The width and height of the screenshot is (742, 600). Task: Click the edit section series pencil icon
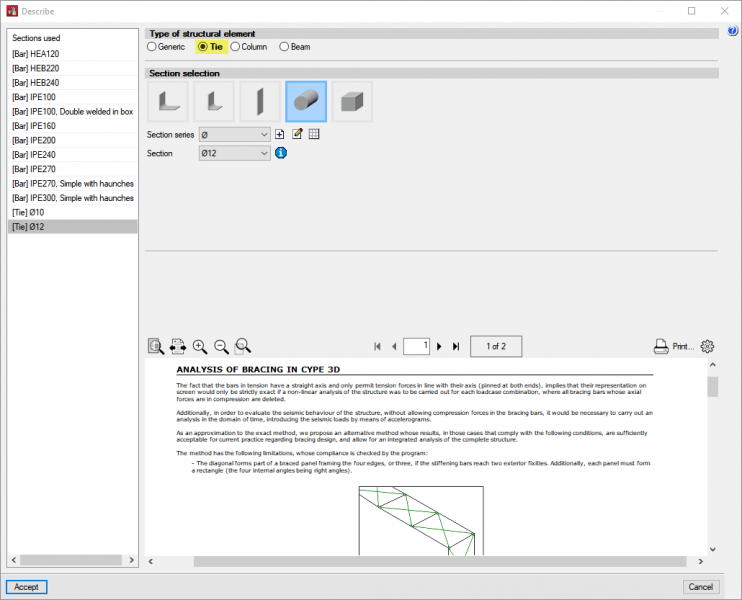point(297,134)
